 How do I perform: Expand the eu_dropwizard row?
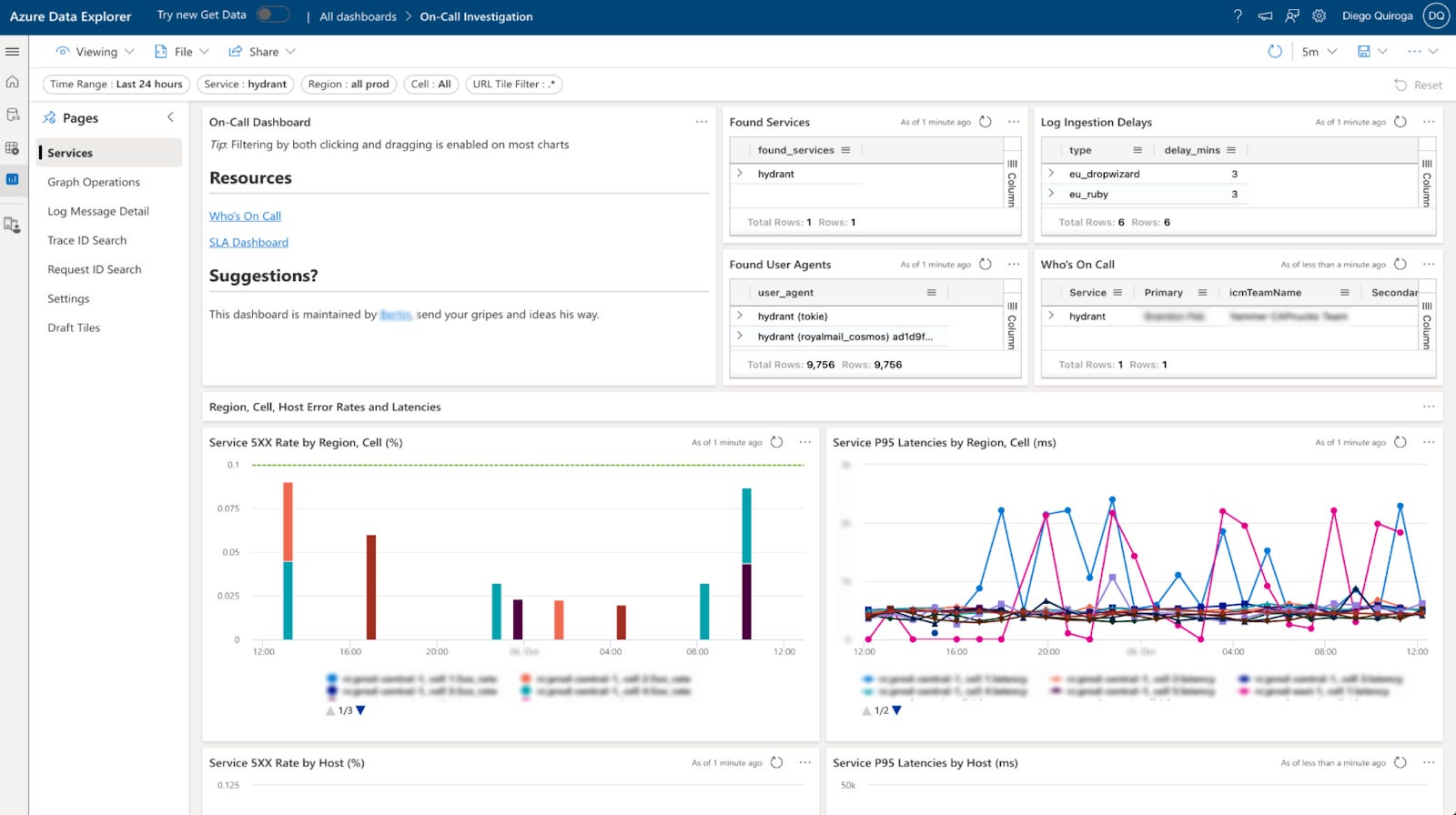pos(1051,173)
